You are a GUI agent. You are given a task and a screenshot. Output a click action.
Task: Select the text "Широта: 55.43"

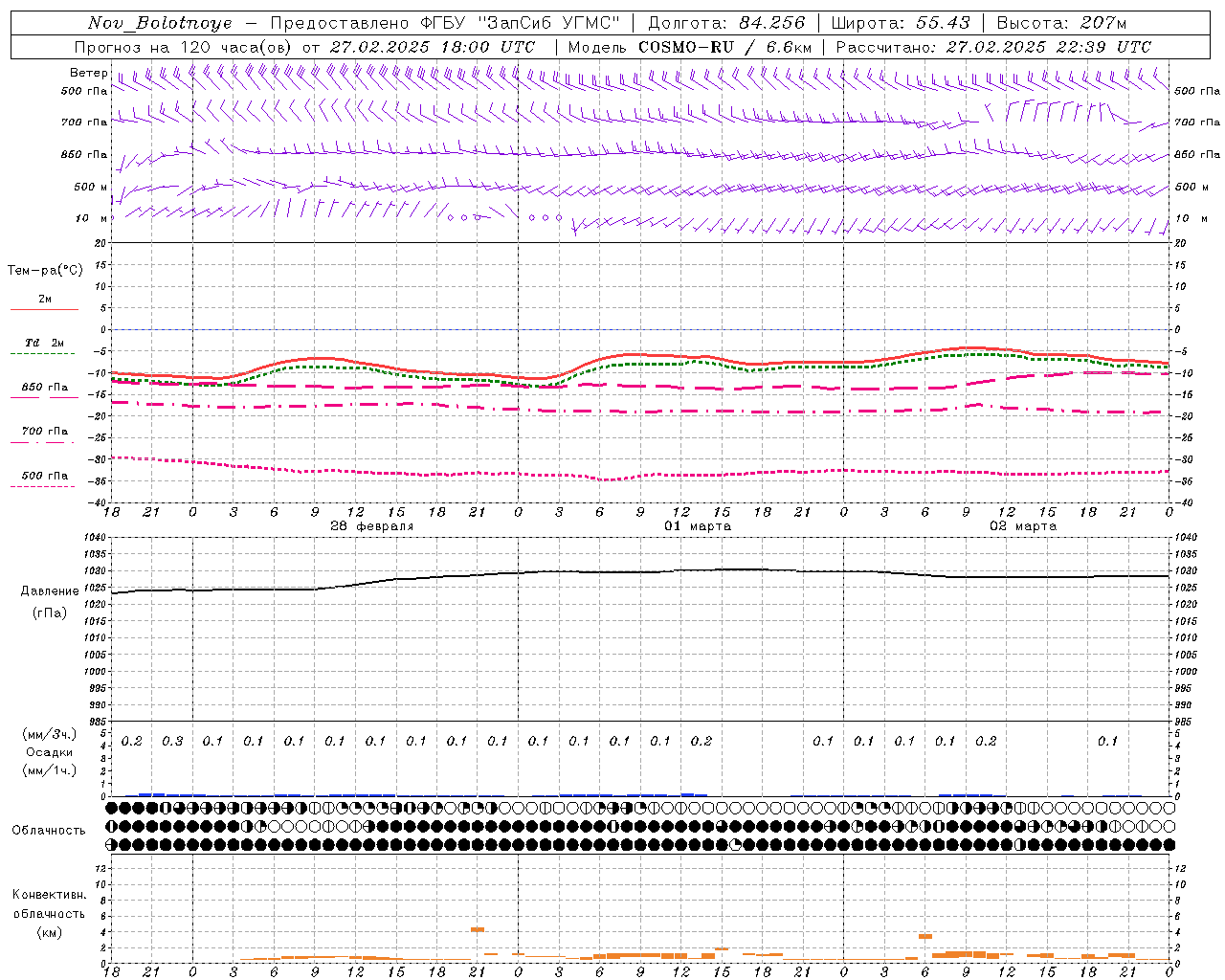pos(901,23)
